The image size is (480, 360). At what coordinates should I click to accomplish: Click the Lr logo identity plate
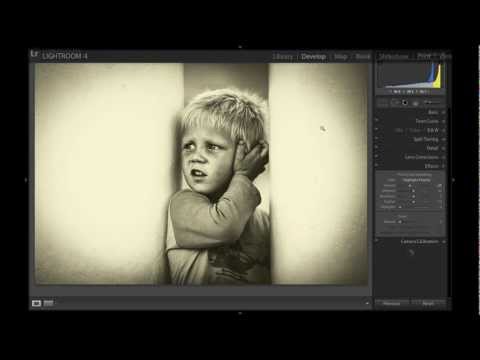[34, 53]
